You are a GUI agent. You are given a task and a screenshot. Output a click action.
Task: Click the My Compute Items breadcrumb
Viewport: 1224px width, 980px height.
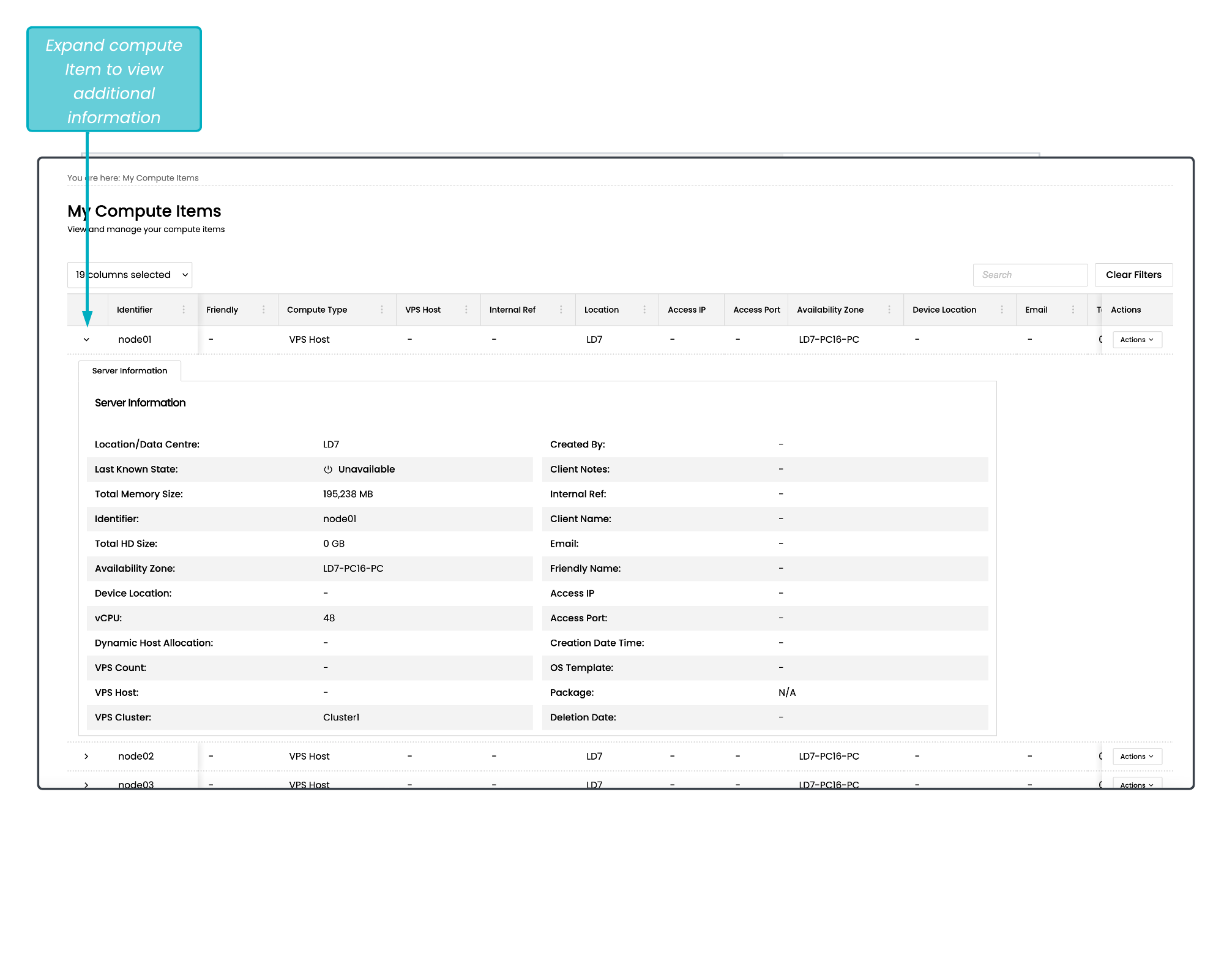tap(160, 178)
